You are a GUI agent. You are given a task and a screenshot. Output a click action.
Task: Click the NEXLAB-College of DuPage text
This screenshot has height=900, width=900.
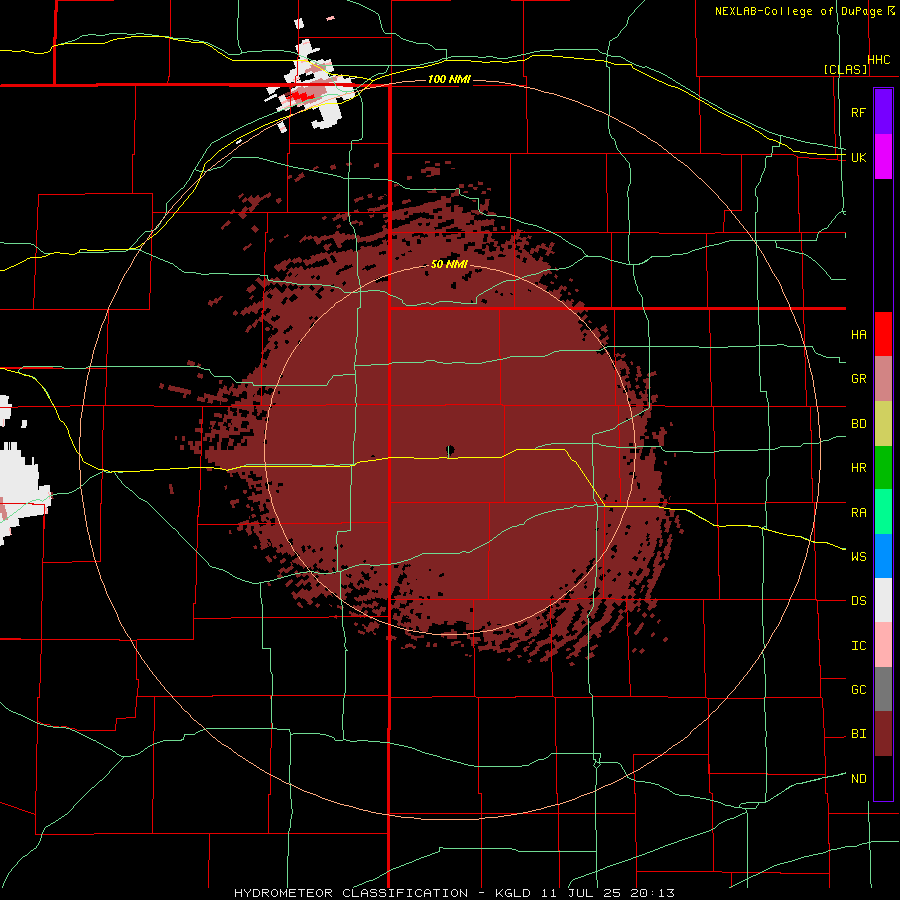click(798, 11)
